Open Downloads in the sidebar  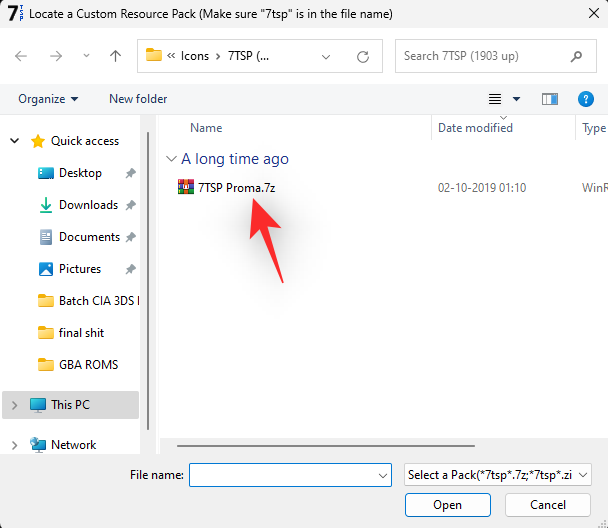coord(88,205)
